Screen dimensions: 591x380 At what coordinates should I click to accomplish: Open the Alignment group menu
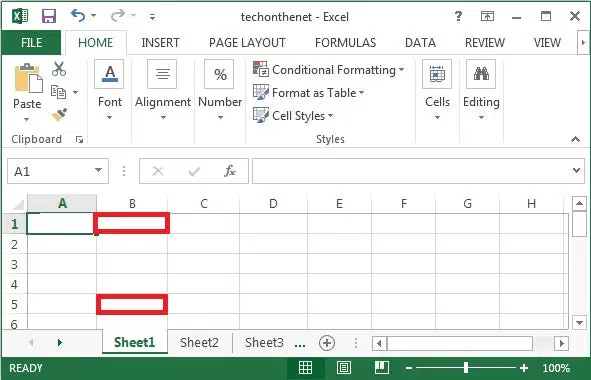(163, 90)
